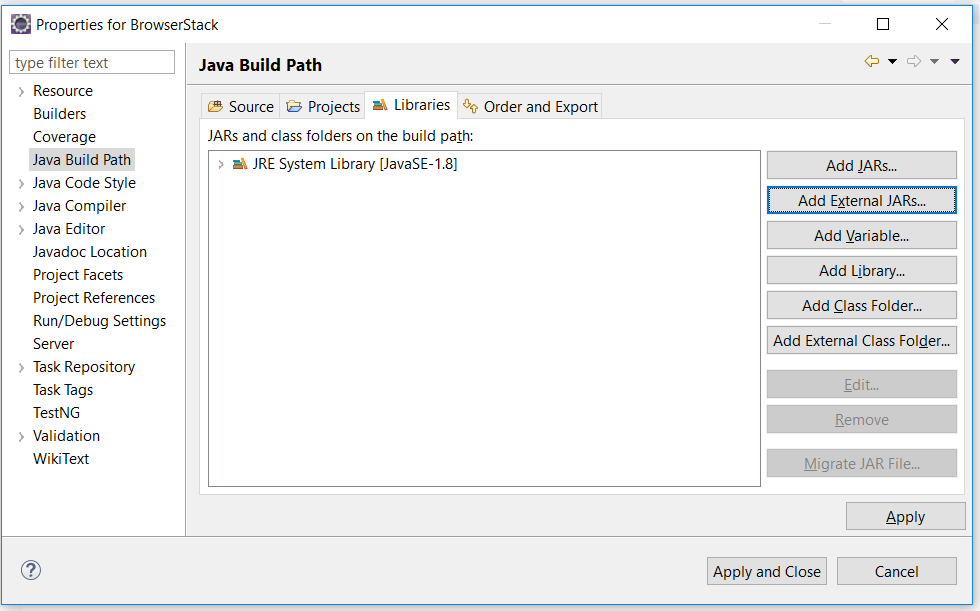
Task: Open the back history dropdown arrow
Action: click(x=892, y=61)
